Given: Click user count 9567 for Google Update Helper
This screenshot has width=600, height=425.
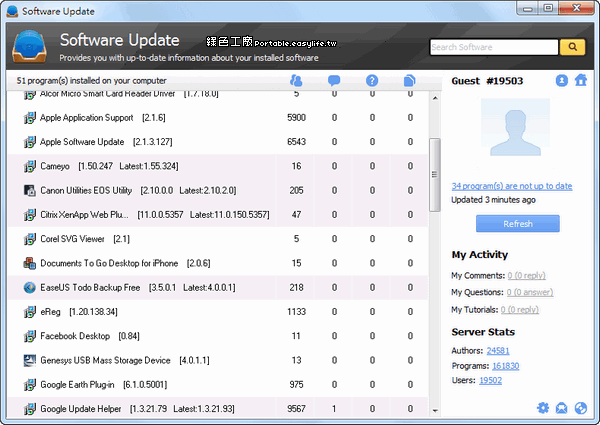Looking at the screenshot, I should [x=296, y=409].
